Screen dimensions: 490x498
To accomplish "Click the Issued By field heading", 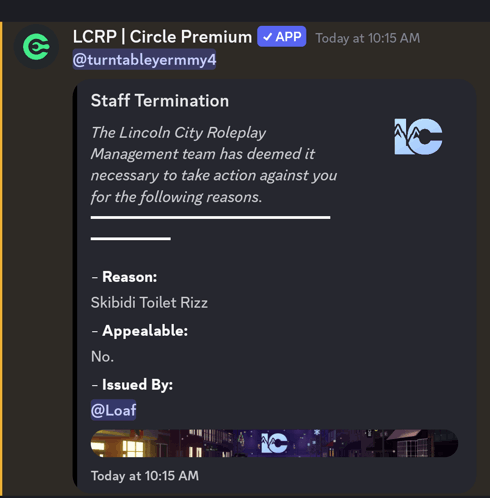I will (x=137, y=384).
